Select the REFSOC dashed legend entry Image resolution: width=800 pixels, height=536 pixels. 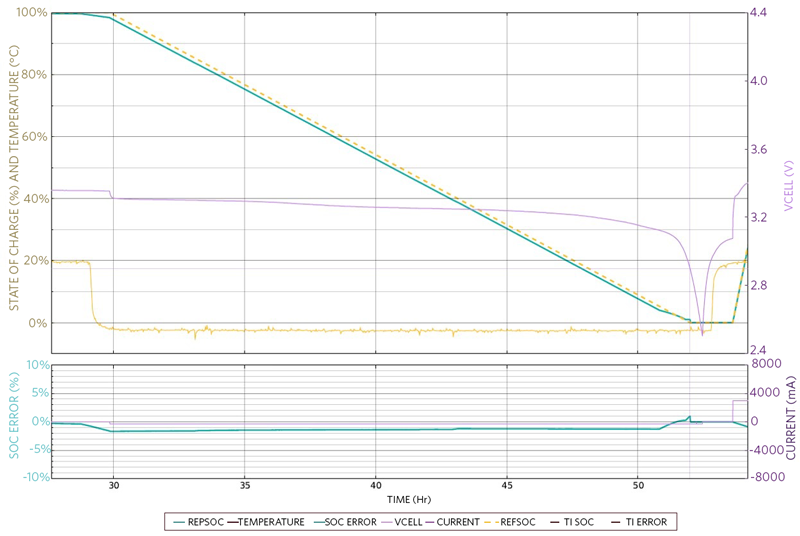511,522
